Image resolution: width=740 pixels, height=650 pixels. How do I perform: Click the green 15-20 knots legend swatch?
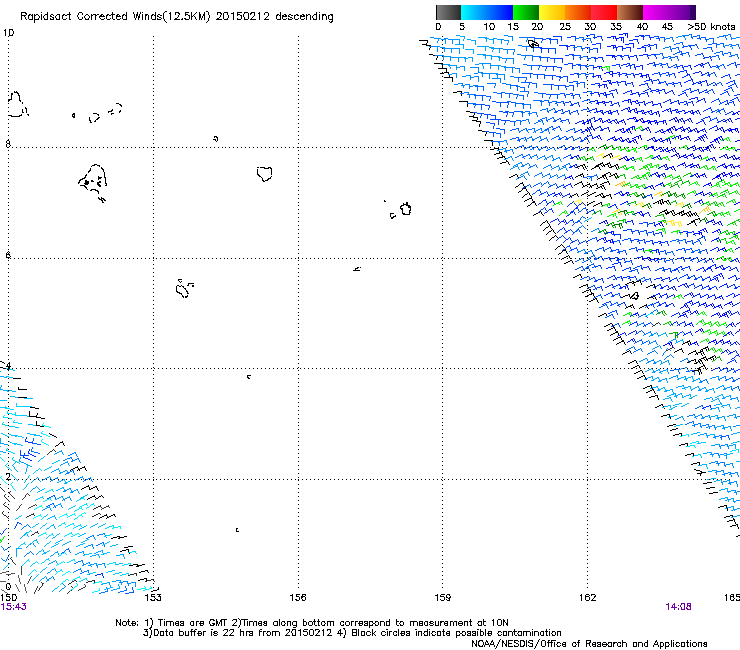coord(526,12)
